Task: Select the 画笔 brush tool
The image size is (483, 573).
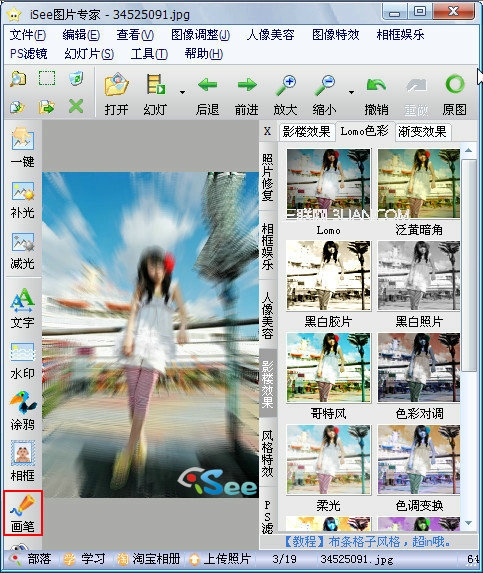Action: tap(23, 513)
